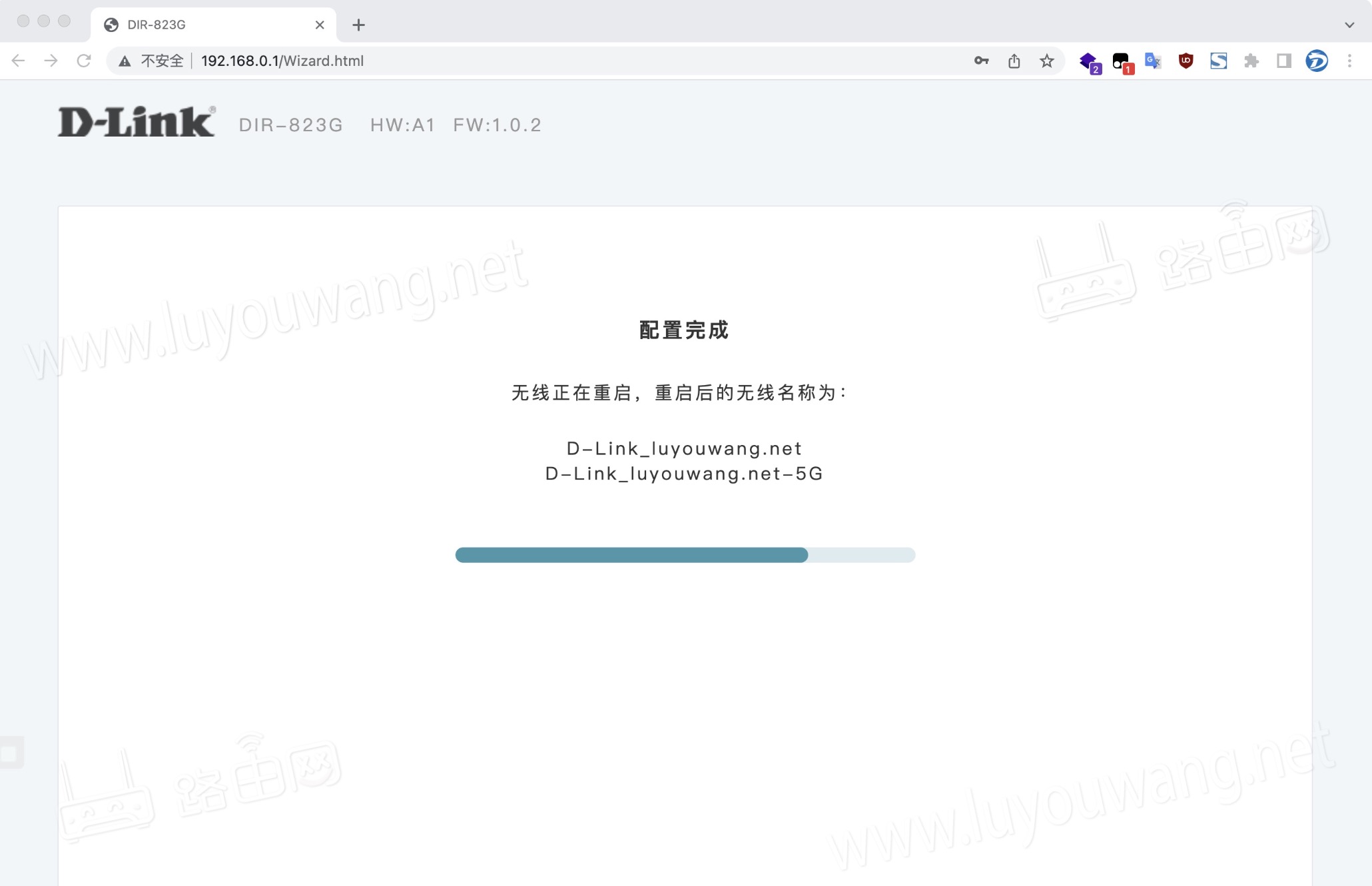Click the purple extension showing badge 2
The width and height of the screenshot is (1372, 886).
click(x=1090, y=61)
